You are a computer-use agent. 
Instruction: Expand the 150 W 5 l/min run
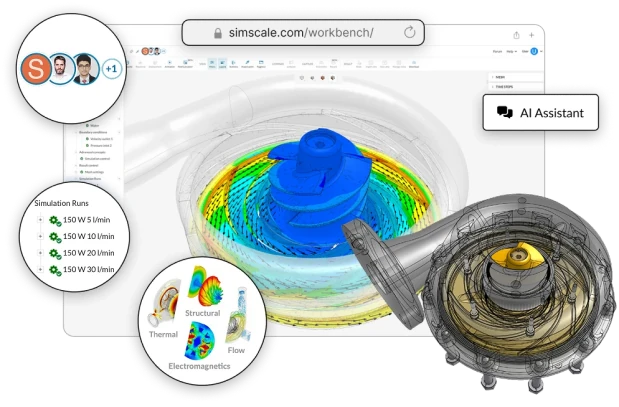(40, 219)
